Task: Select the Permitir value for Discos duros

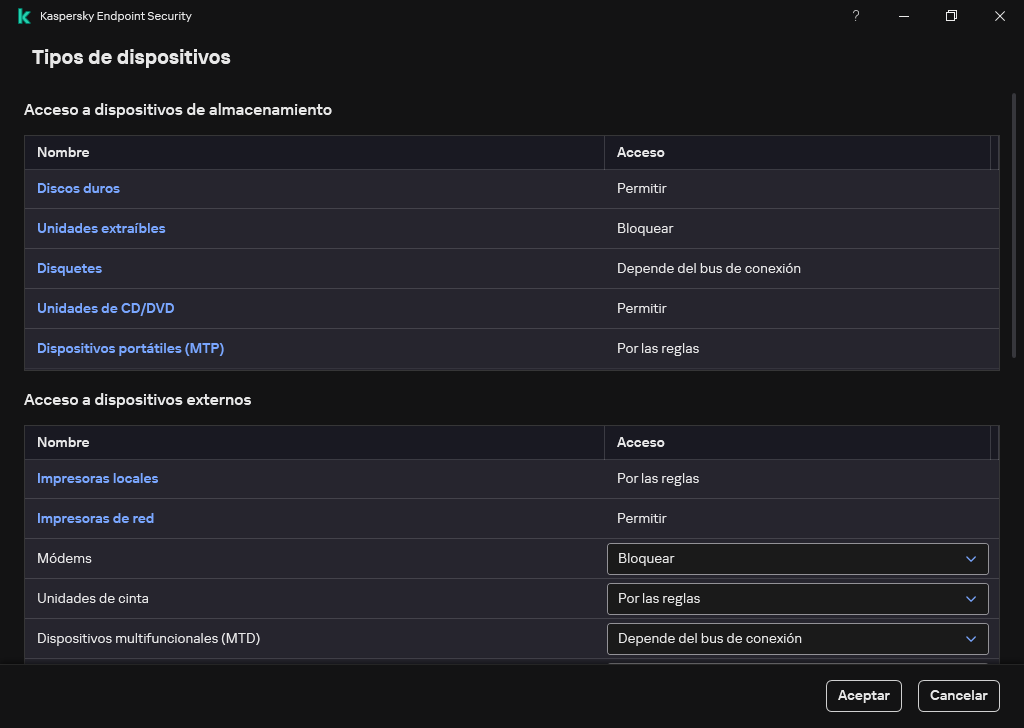Action: coord(641,188)
